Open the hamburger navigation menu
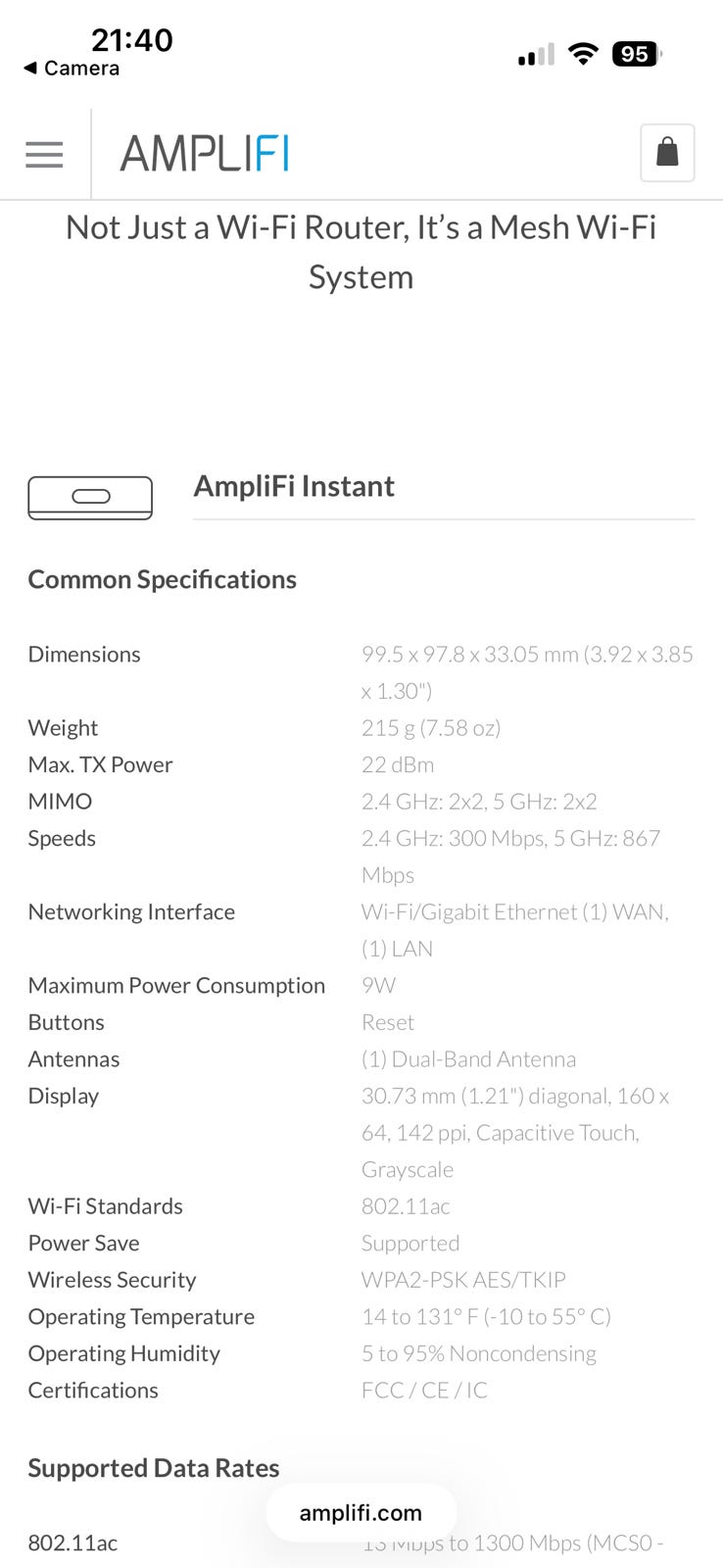The width and height of the screenshot is (723, 1568). (x=44, y=154)
